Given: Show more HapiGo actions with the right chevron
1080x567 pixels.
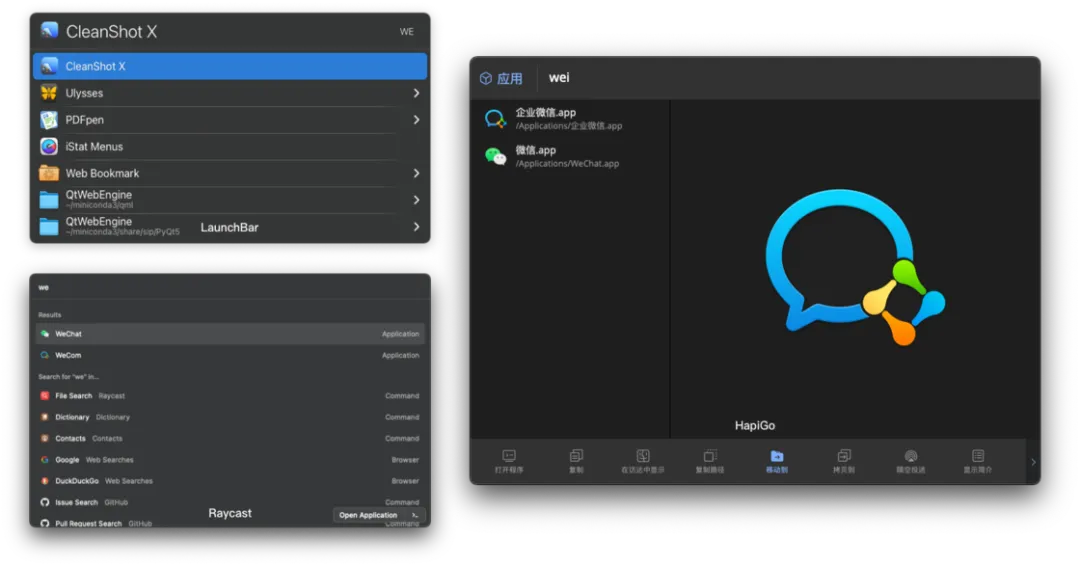Looking at the screenshot, I should pos(1033,462).
